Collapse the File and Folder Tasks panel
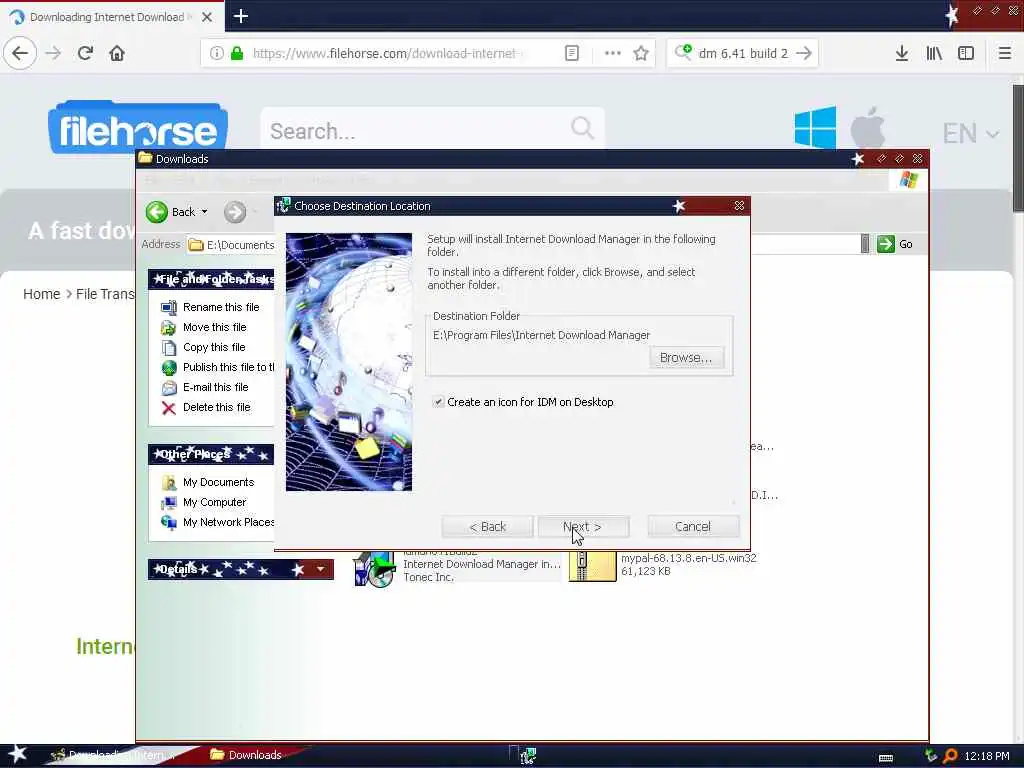 [211, 279]
